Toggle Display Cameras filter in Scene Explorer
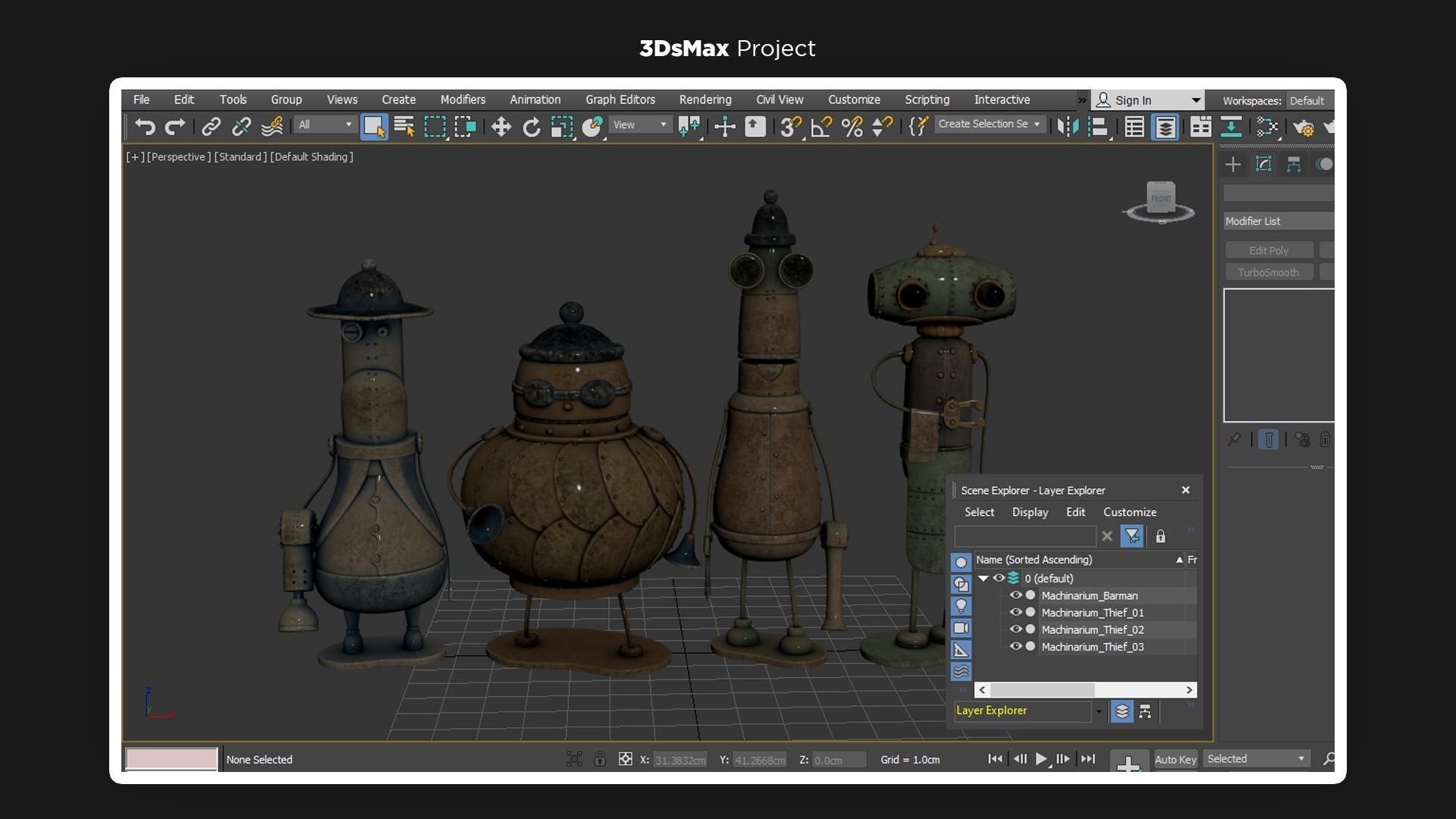 click(961, 628)
